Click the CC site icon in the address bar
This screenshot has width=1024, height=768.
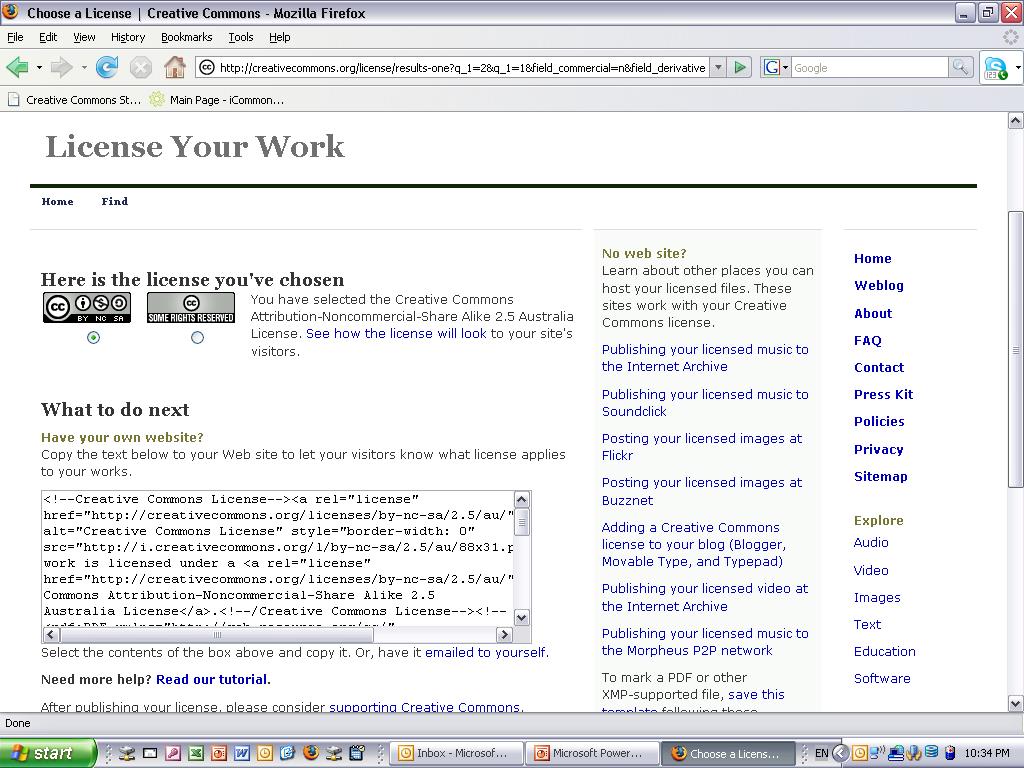tap(206, 67)
